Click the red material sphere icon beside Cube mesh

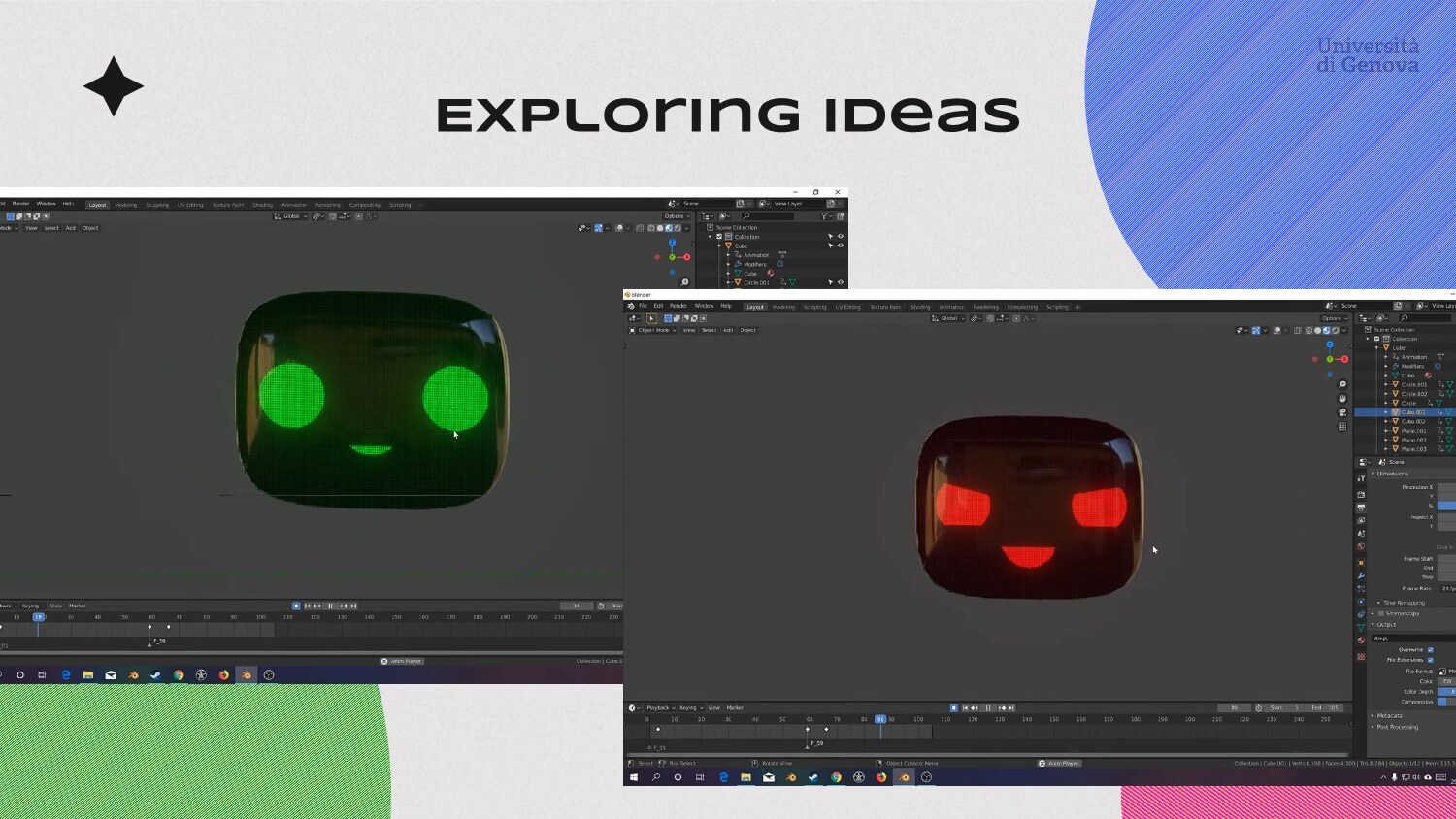point(1428,376)
